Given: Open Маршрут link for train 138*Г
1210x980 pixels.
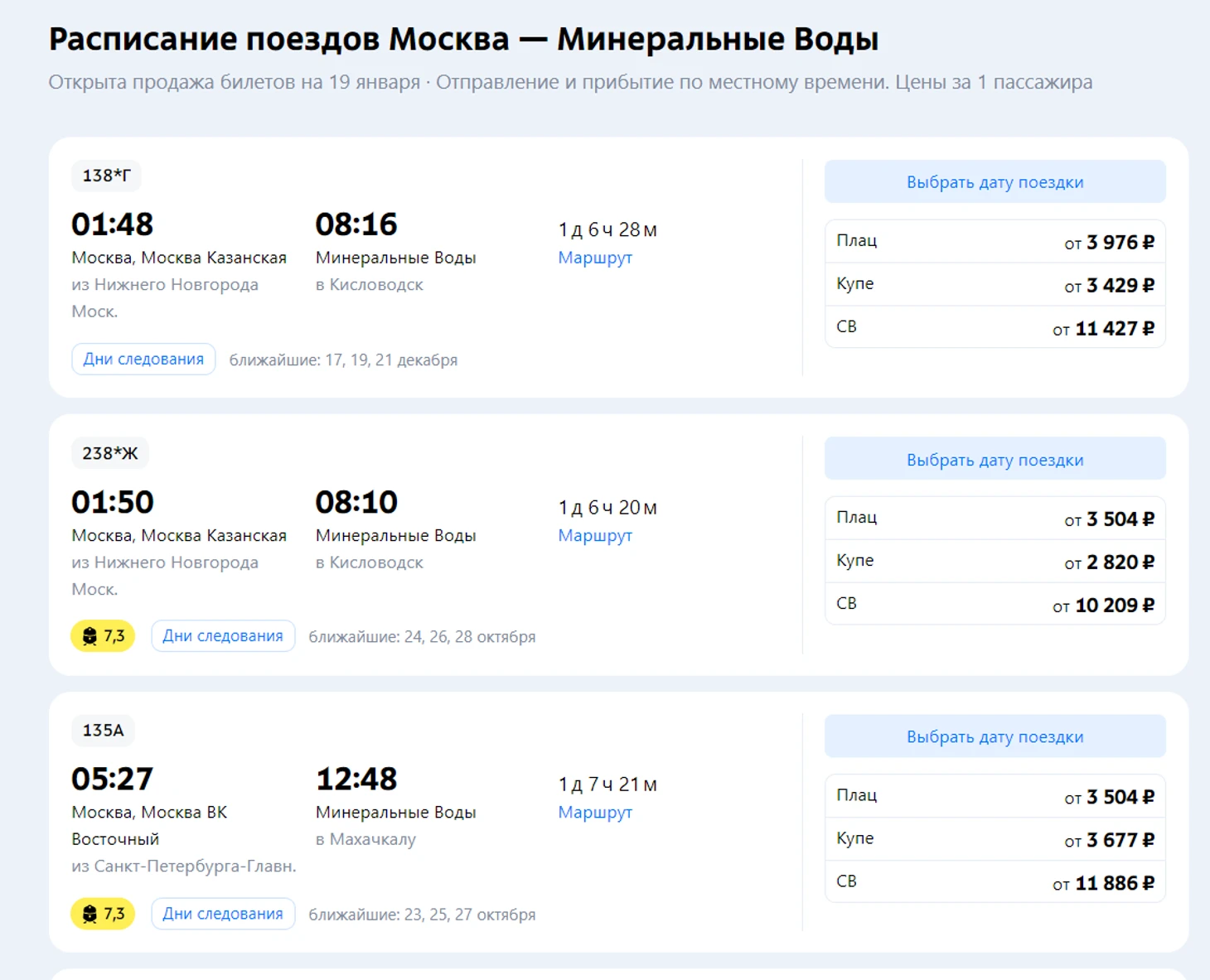Looking at the screenshot, I should tap(594, 258).
